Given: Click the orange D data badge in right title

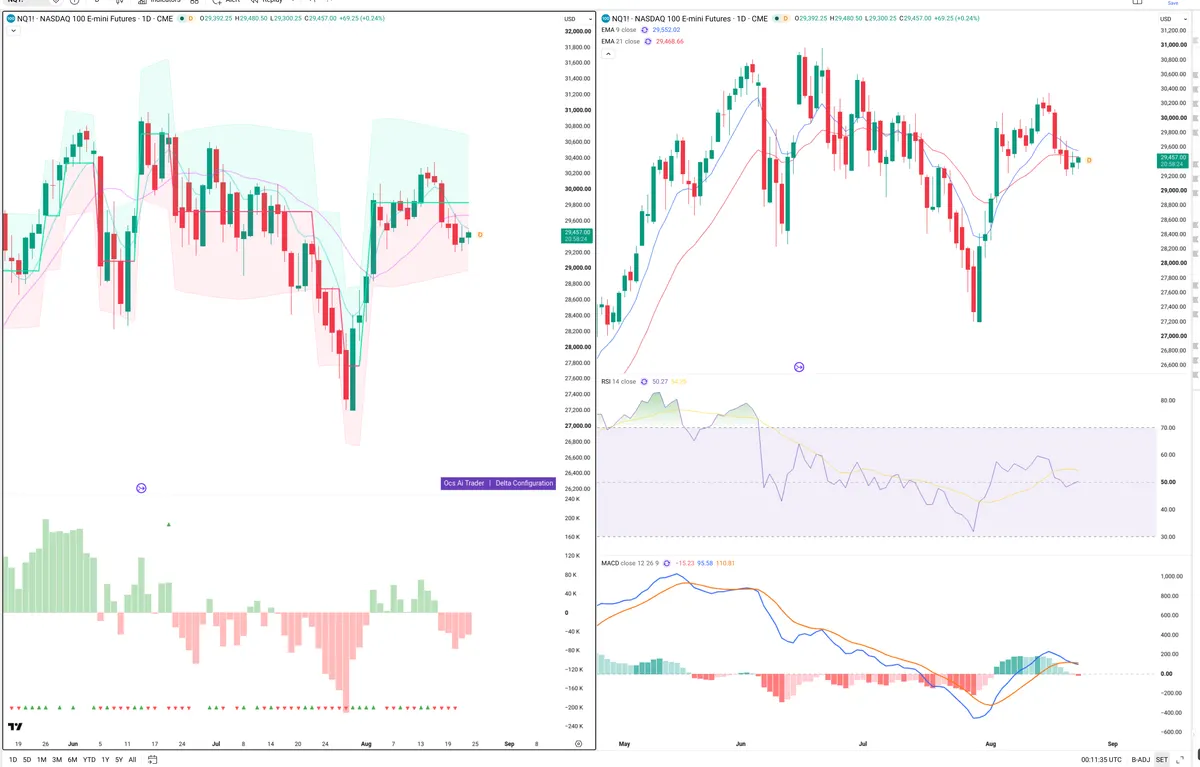Looking at the screenshot, I should point(784,19).
